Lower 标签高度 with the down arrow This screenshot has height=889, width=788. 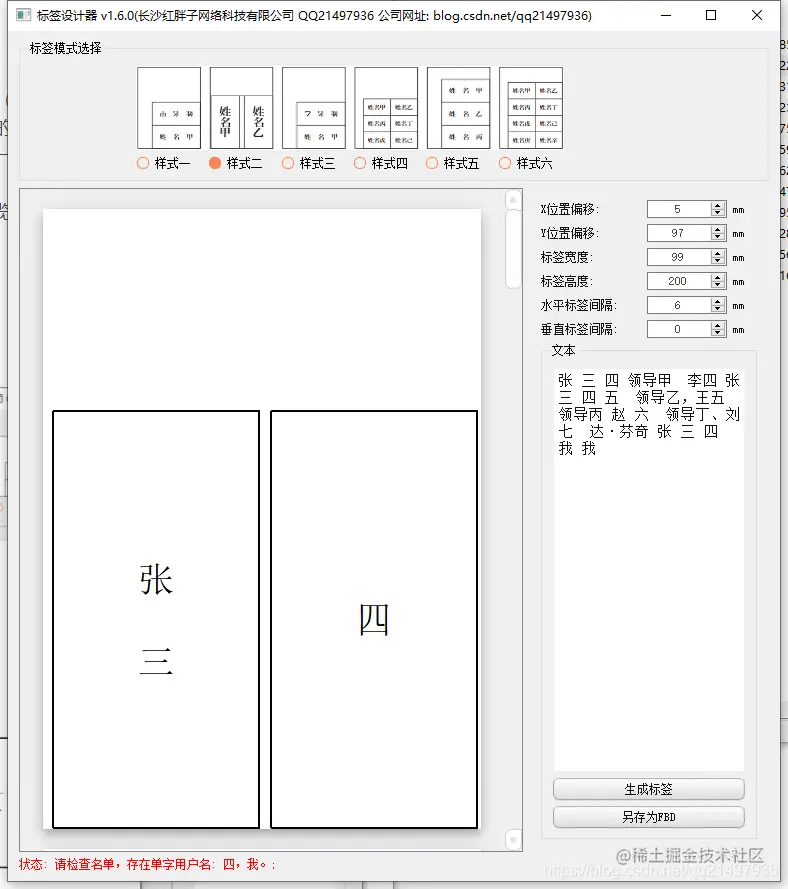tap(718, 285)
